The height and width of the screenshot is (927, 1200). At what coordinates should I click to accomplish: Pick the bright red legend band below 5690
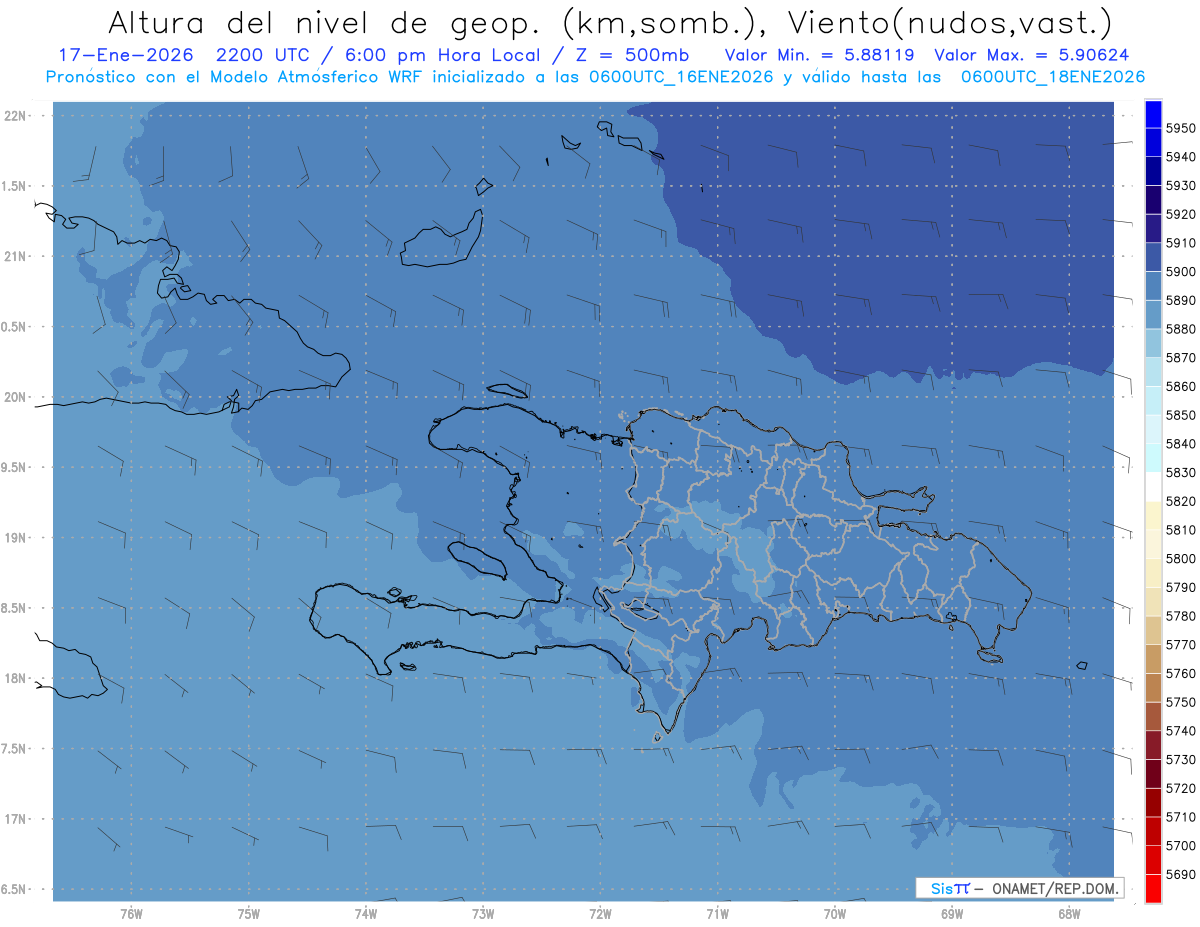click(1153, 888)
